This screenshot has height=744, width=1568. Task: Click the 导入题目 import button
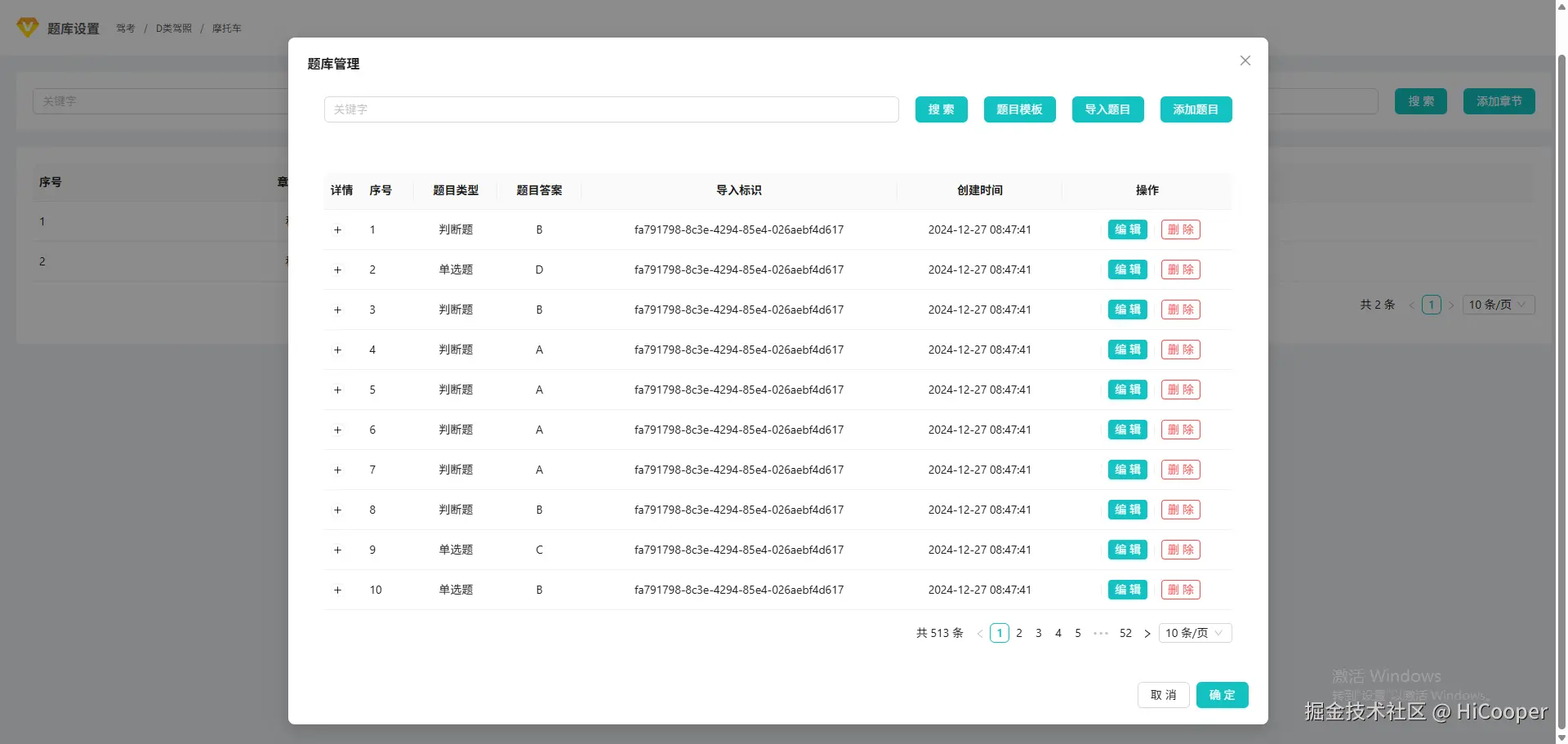[1107, 109]
